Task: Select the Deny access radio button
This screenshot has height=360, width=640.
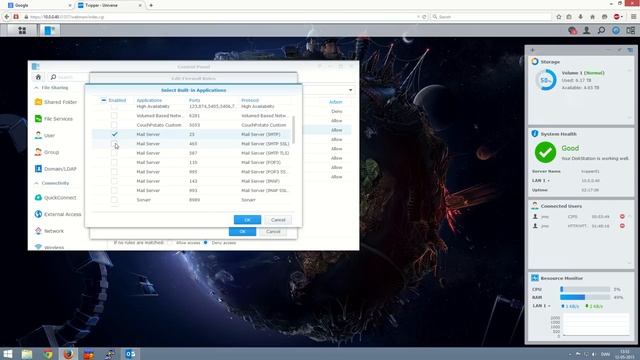Action: (x=206, y=242)
